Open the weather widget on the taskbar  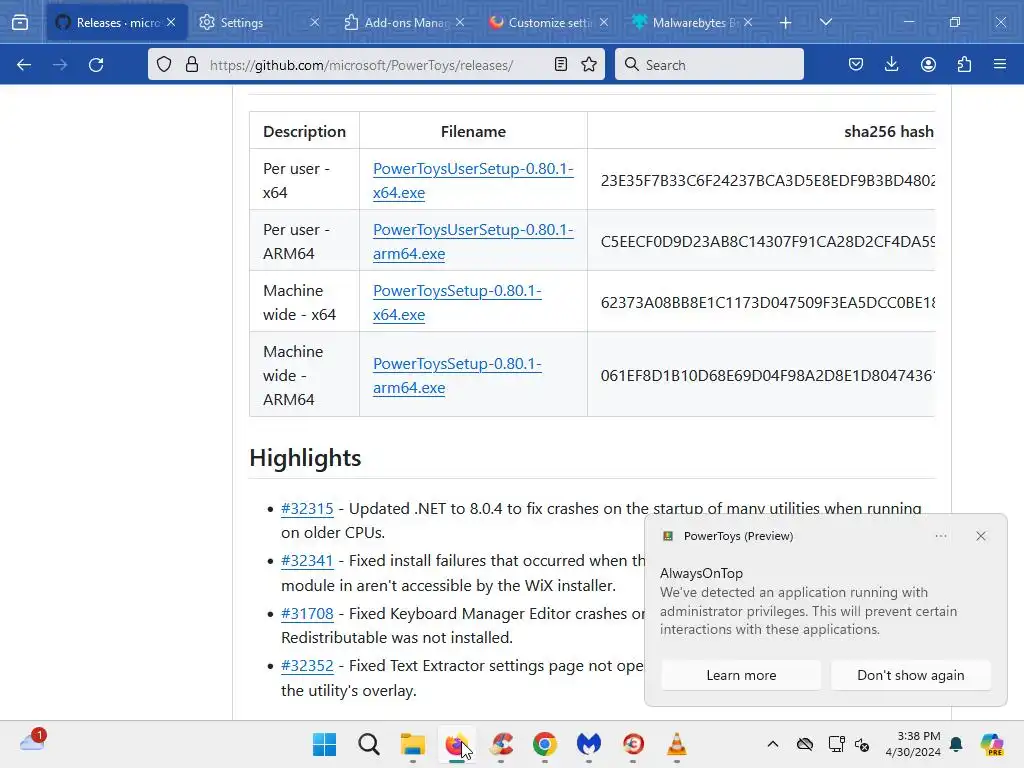[x=33, y=741]
